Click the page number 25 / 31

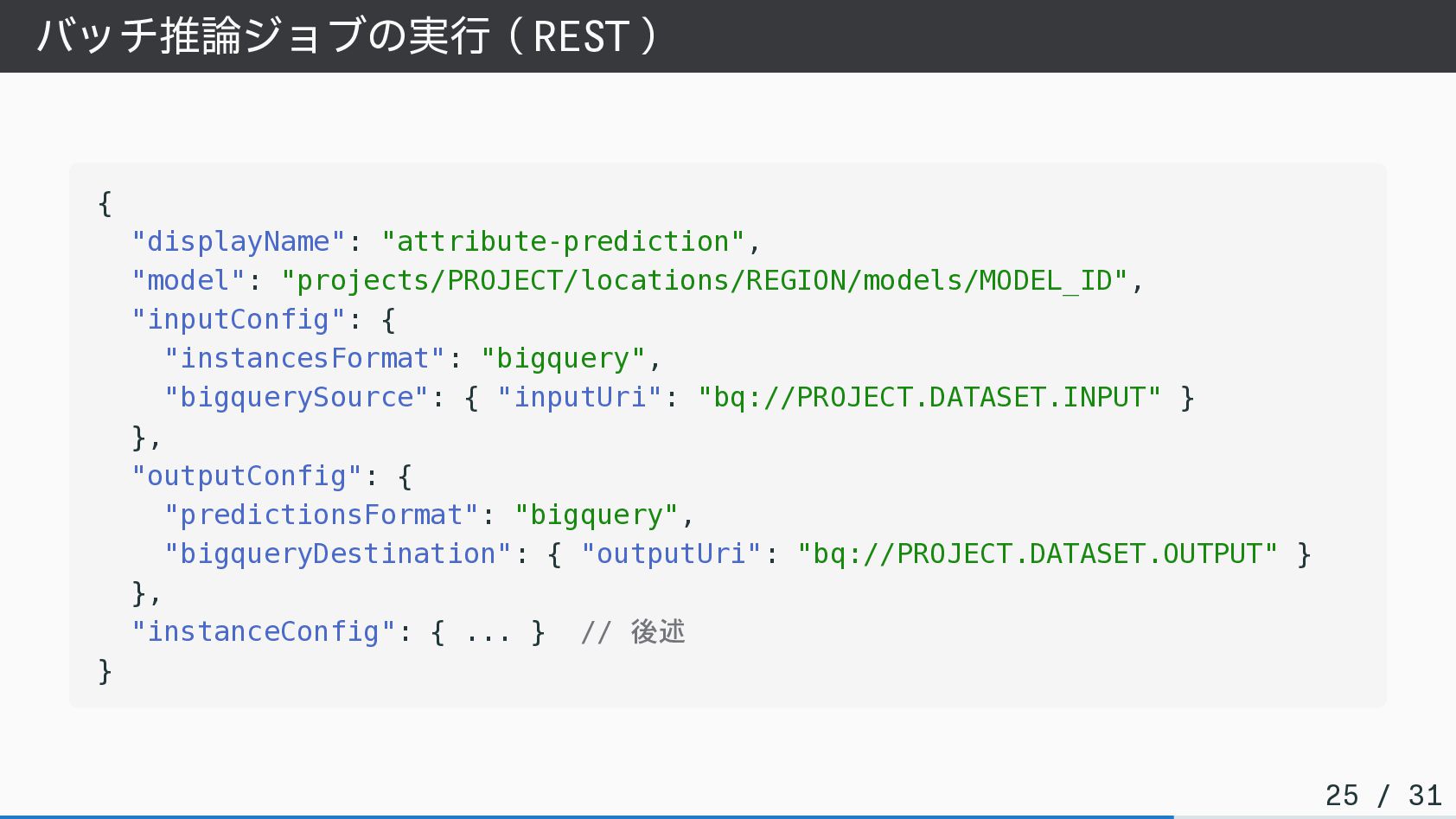click(x=1383, y=795)
